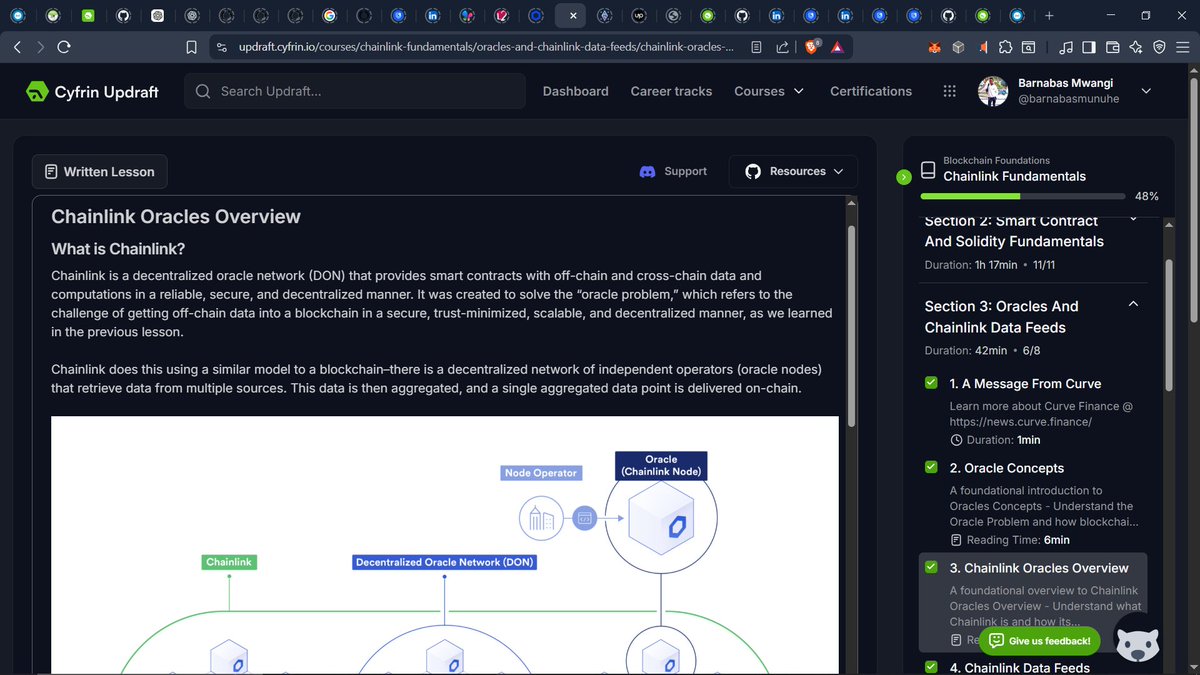The width and height of the screenshot is (1200, 675).
Task: Click the lesson content vertical scrollbar
Action: coord(851,325)
